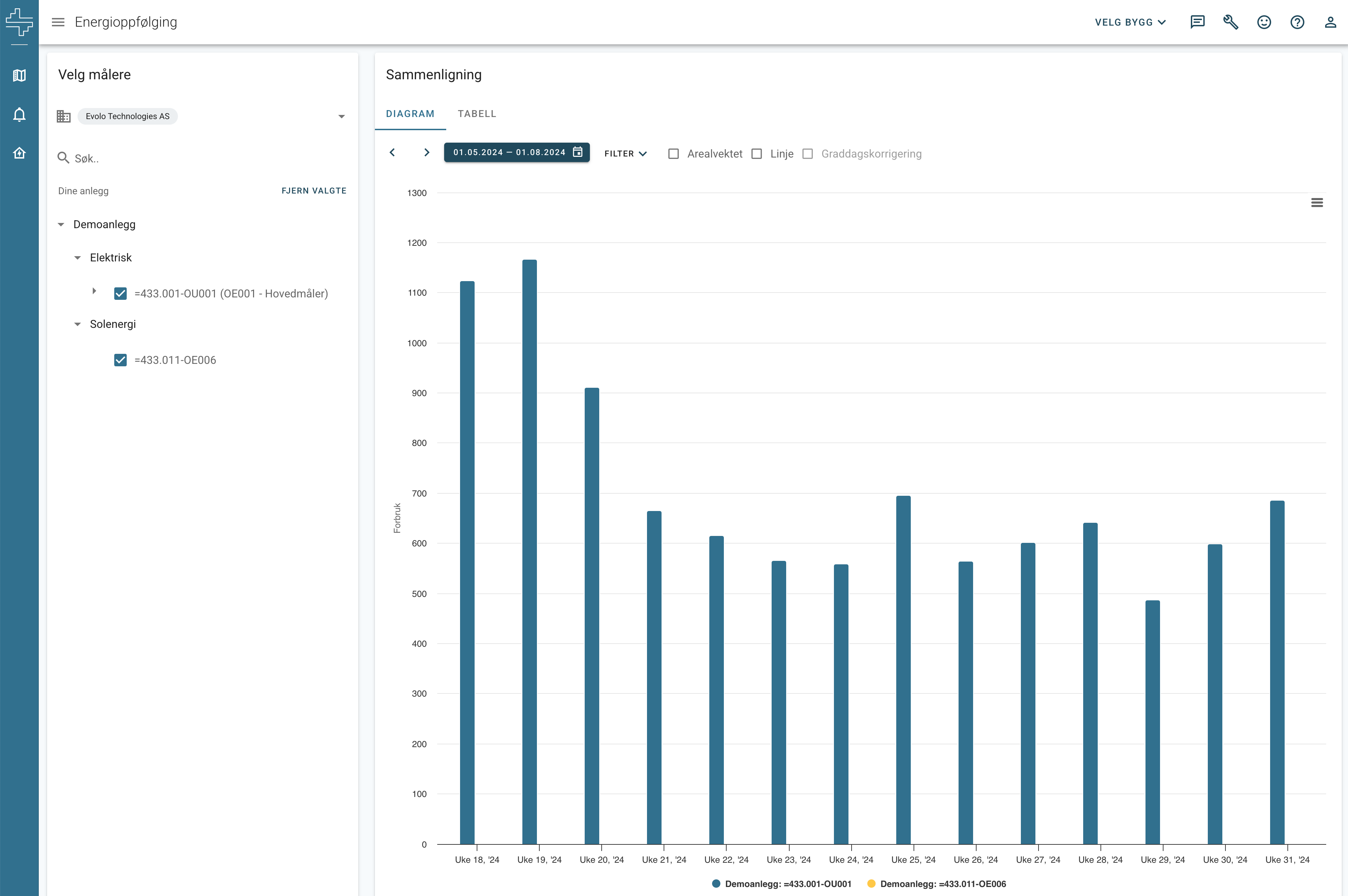Uncheck the =433.011-OE006 meter
This screenshot has width=1348, height=896.
pyautogui.click(x=120, y=360)
